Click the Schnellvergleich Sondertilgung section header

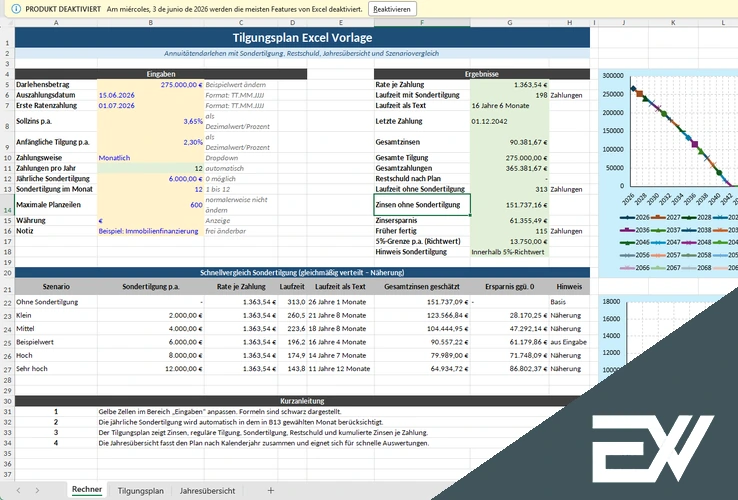coord(302,273)
